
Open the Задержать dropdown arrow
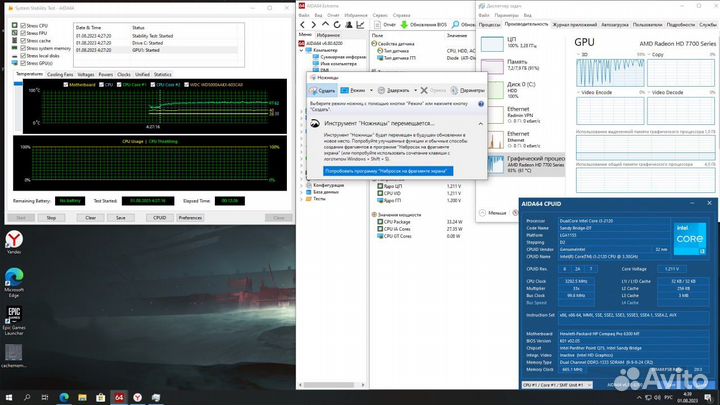(416, 90)
